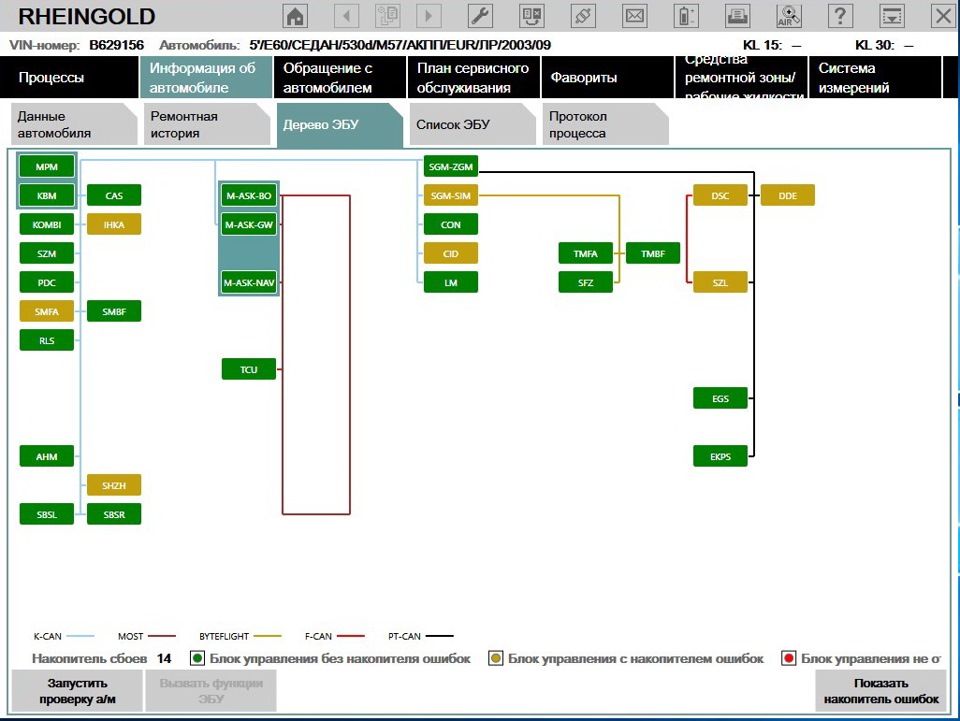The width and height of the screenshot is (960, 721).
Task: Select the TMBF control unit
Action: click(x=653, y=253)
